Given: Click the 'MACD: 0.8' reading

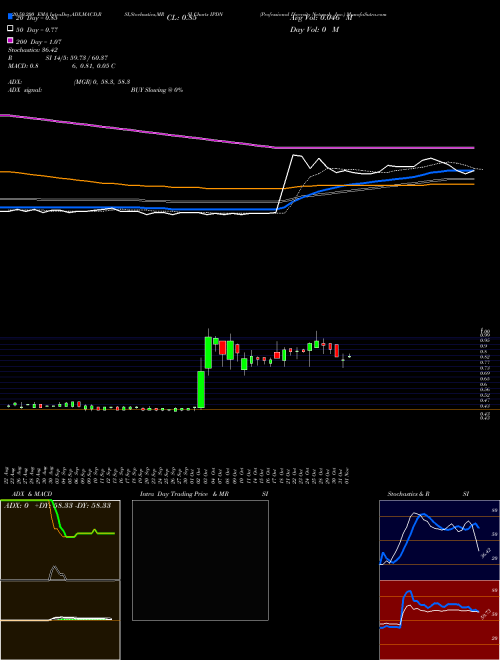Looking at the screenshot, I should point(23,66).
